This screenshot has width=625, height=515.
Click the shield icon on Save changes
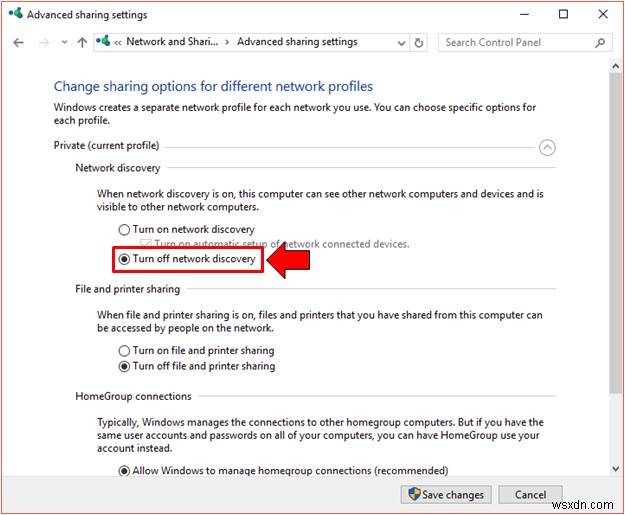point(415,494)
